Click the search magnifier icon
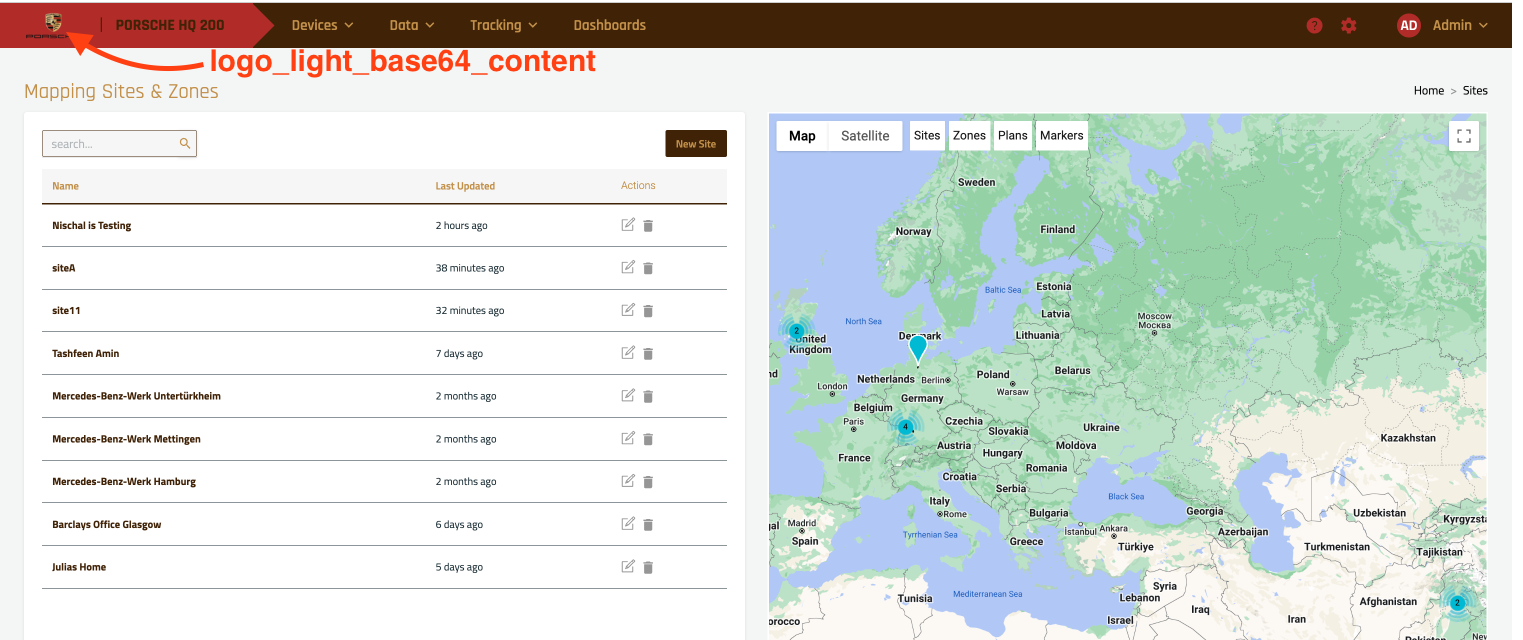Screen dimensions: 1523x640 [185, 144]
